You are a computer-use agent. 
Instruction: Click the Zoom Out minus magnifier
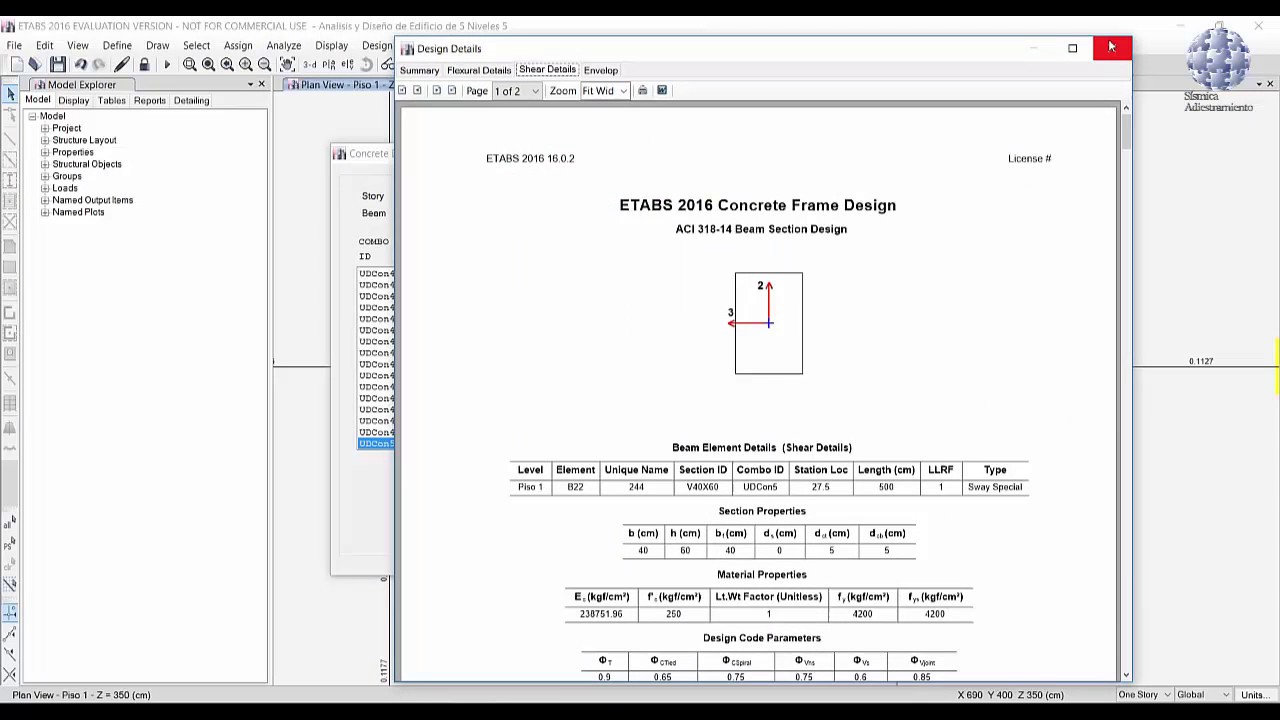[265, 65]
